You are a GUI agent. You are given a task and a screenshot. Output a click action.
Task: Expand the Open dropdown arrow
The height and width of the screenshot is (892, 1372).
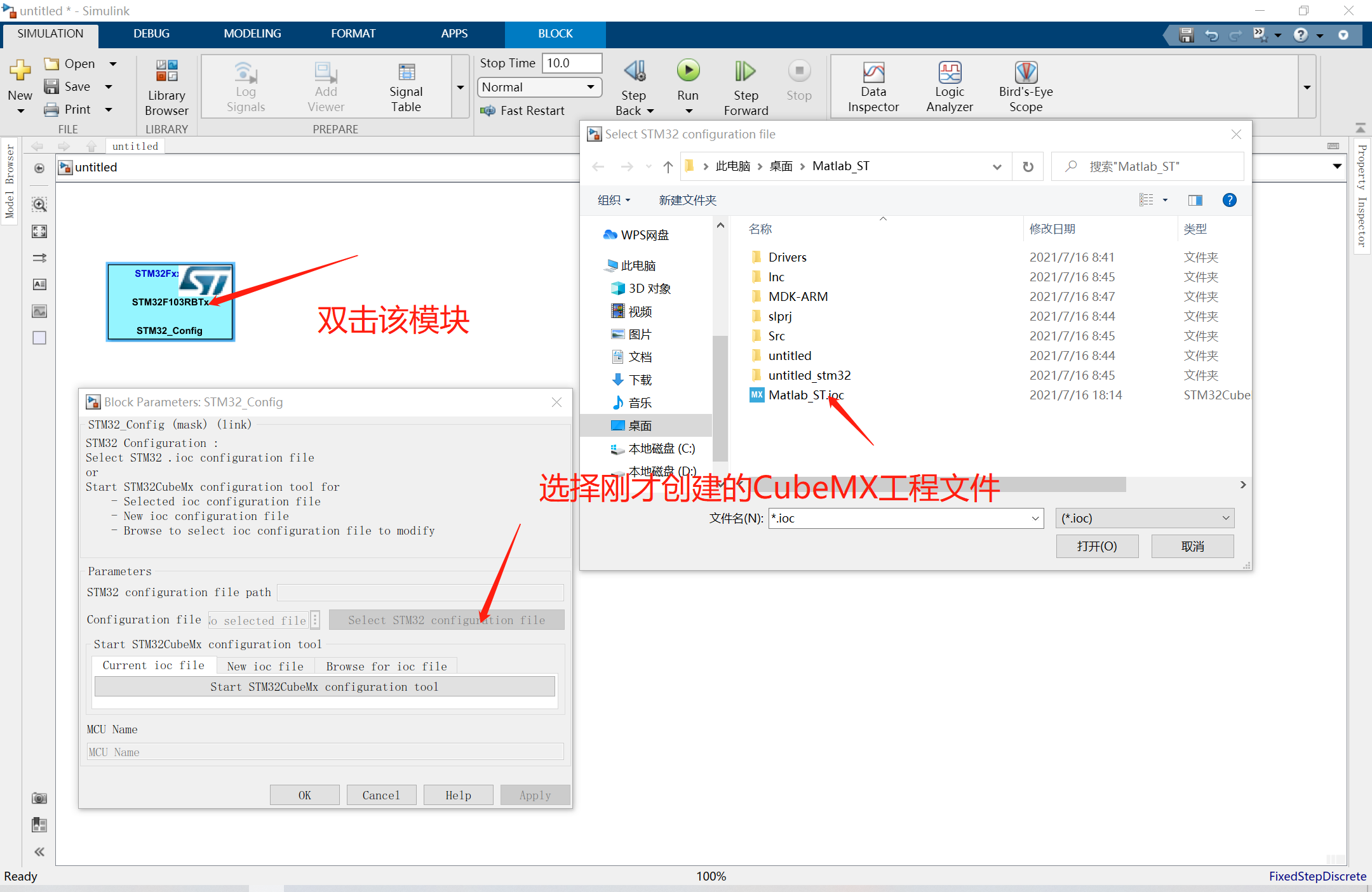(113, 63)
